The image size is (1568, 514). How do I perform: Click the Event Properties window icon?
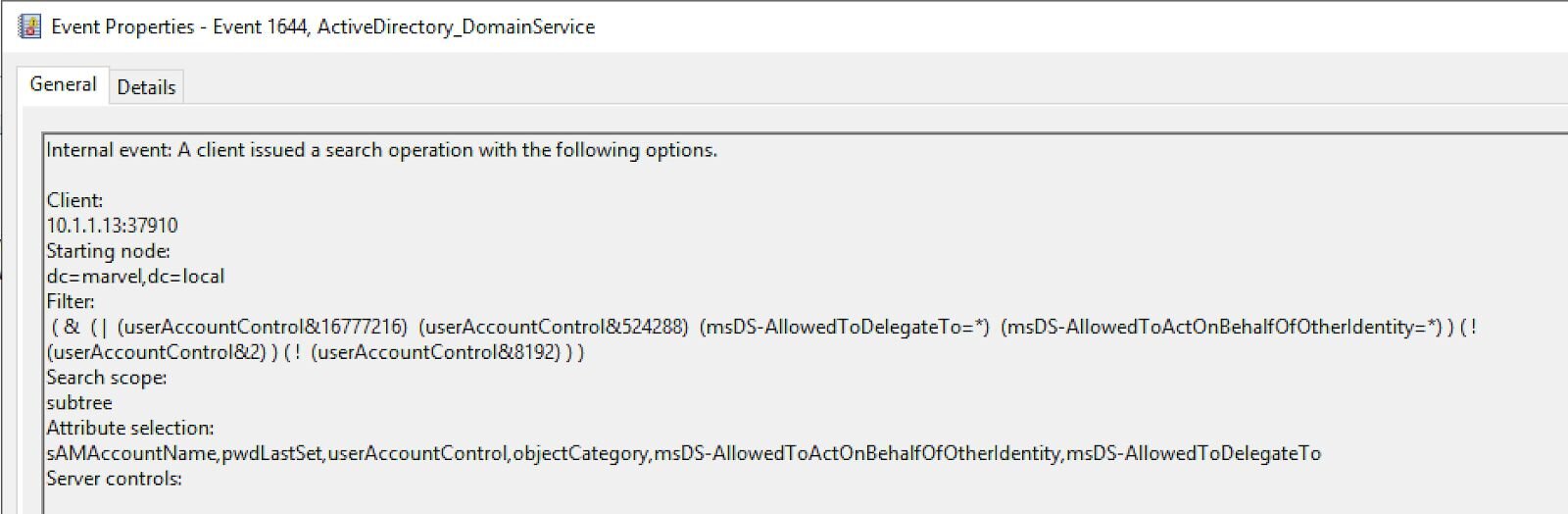pyautogui.click(x=29, y=26)
